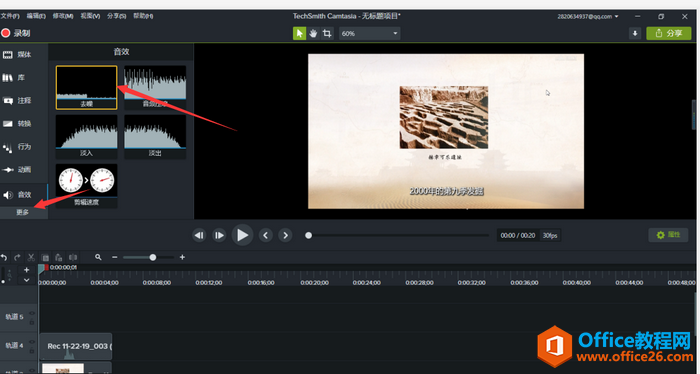Viewport: 700px width, 374px height.
Task: Select the 淡出 fade out effect
Action: [155, 137]
